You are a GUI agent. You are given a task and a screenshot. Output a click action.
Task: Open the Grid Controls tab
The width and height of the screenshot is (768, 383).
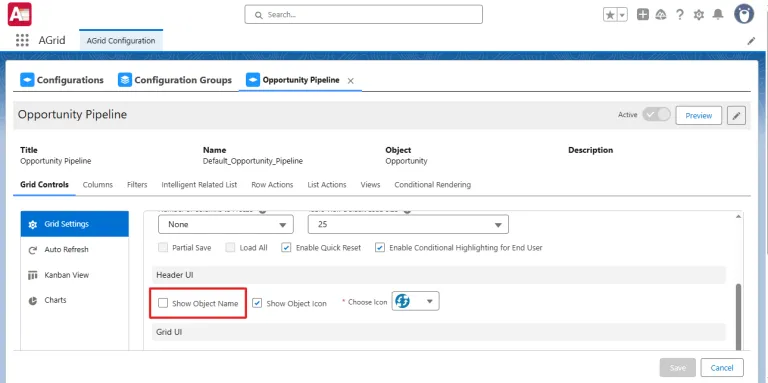(x=45, y=185)
